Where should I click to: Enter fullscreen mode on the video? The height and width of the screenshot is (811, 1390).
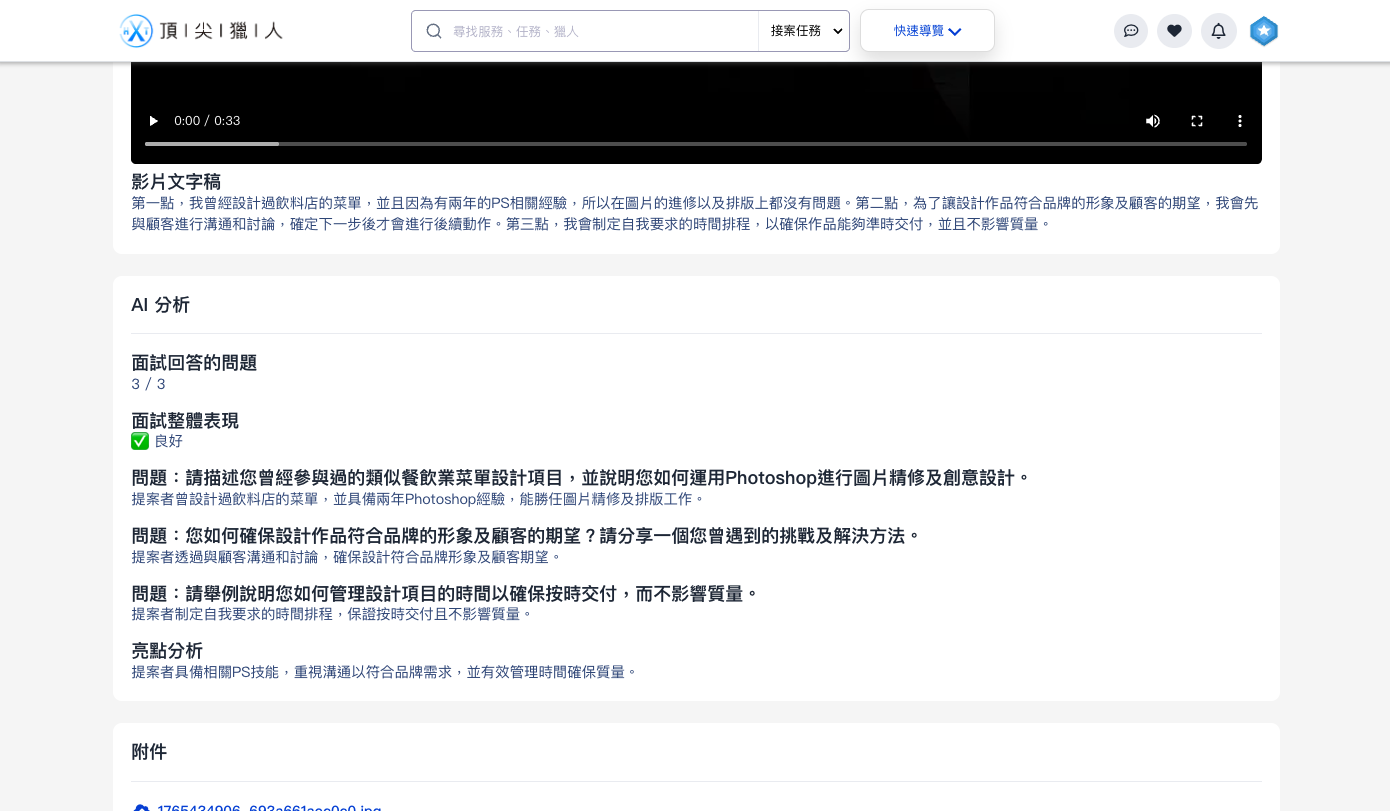click(x=1196, y=121)
